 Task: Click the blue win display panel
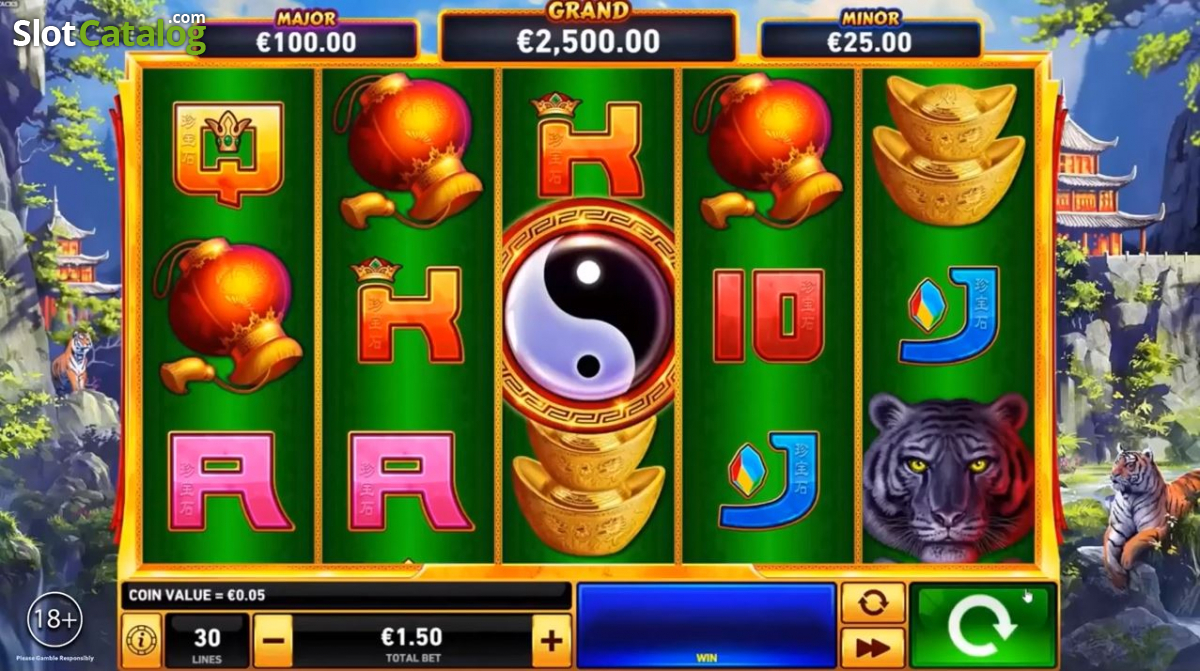(706, 626)
